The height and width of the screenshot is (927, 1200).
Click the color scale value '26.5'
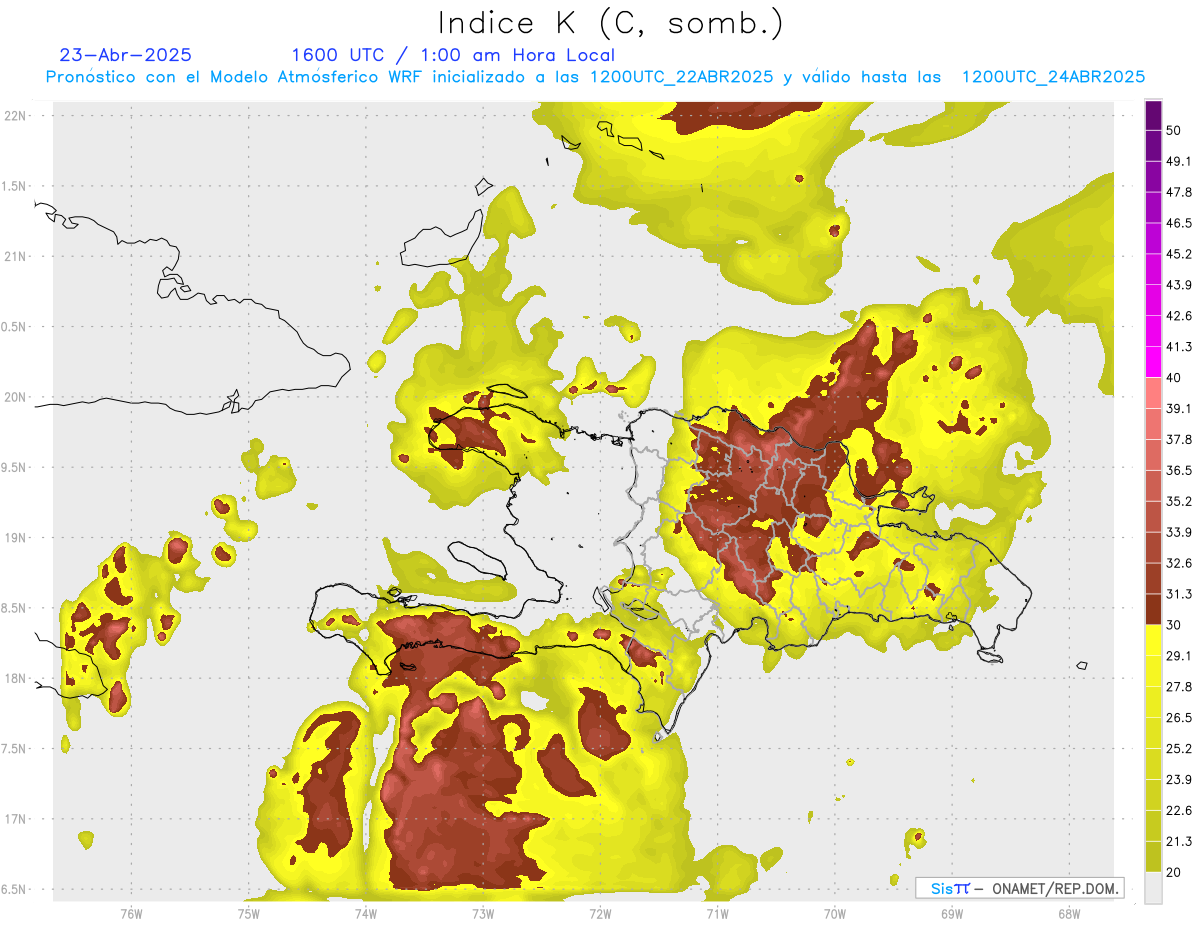pos(1179,718)
